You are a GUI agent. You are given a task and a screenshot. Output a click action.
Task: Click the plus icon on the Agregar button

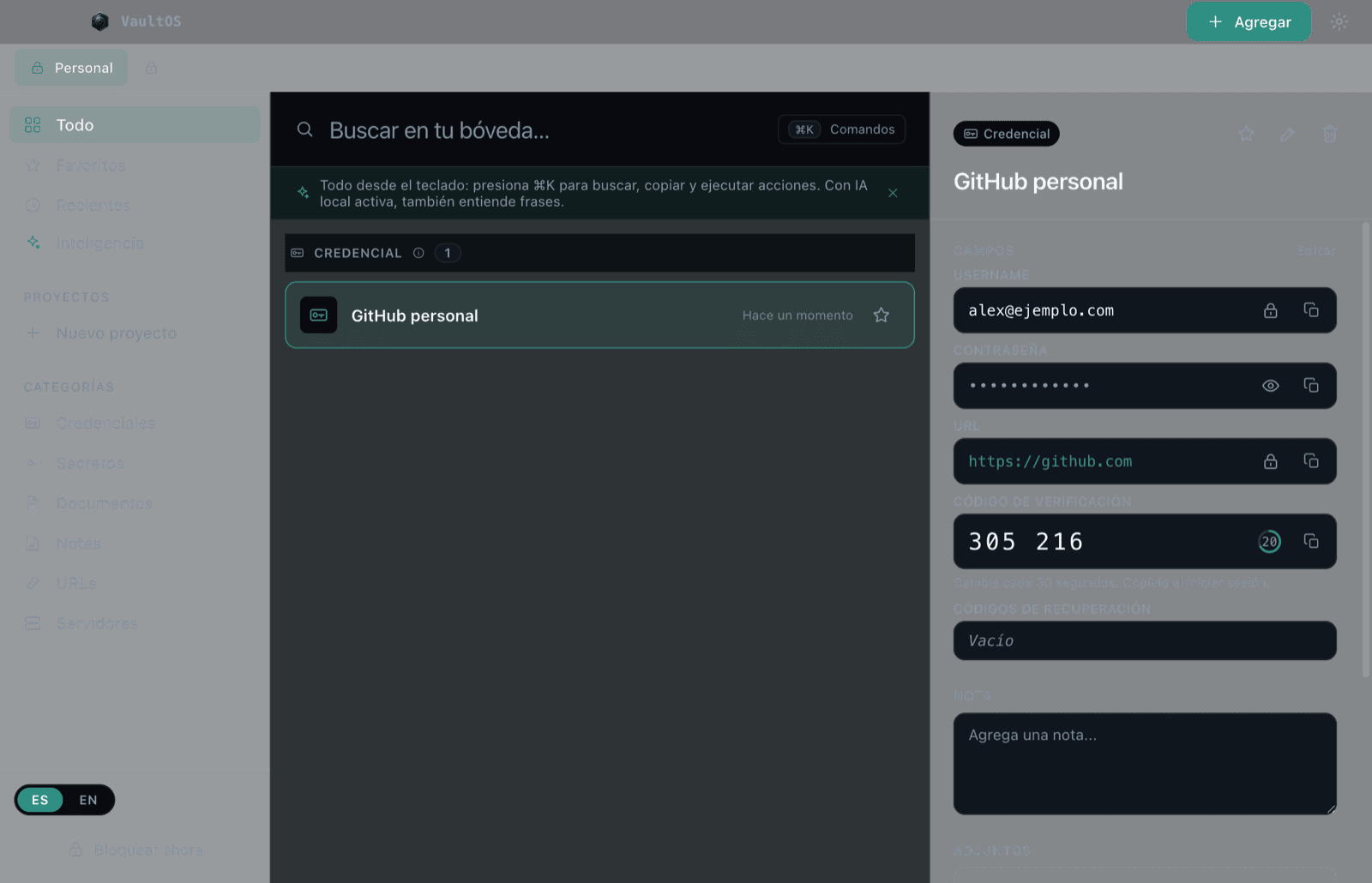click(x=1215, y=21)
